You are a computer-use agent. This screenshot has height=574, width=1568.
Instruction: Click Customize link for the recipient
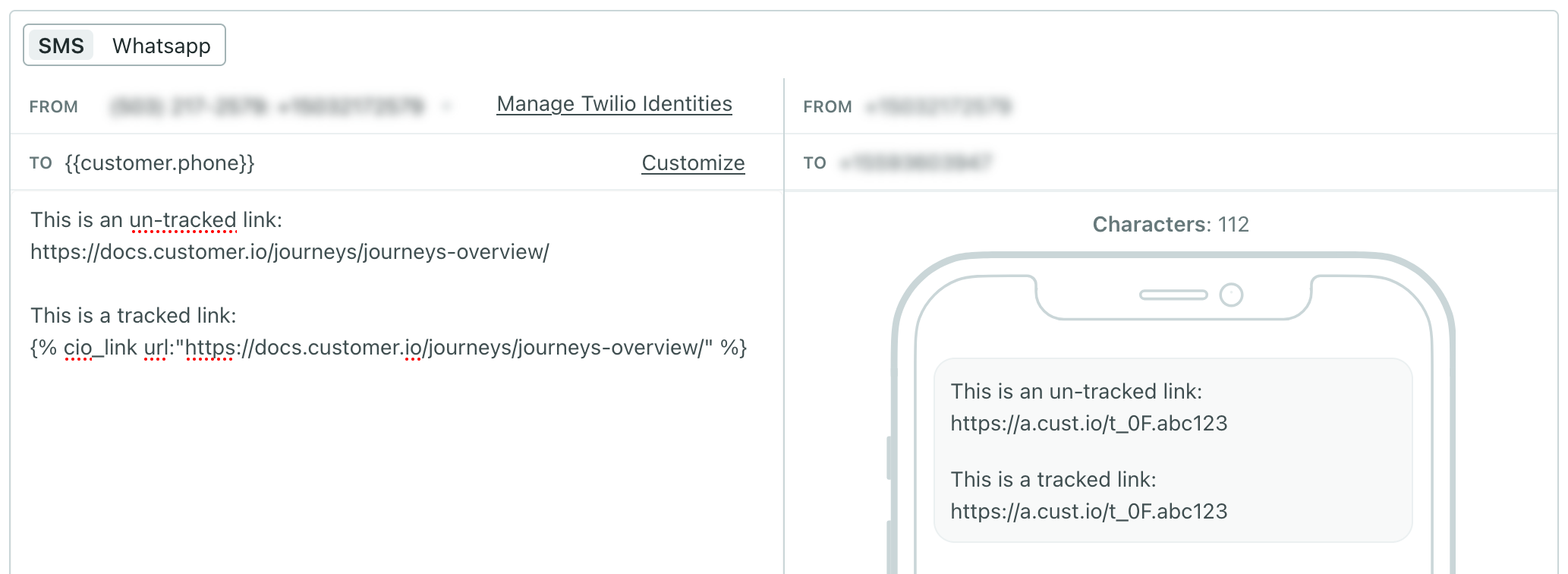point(693,163)
